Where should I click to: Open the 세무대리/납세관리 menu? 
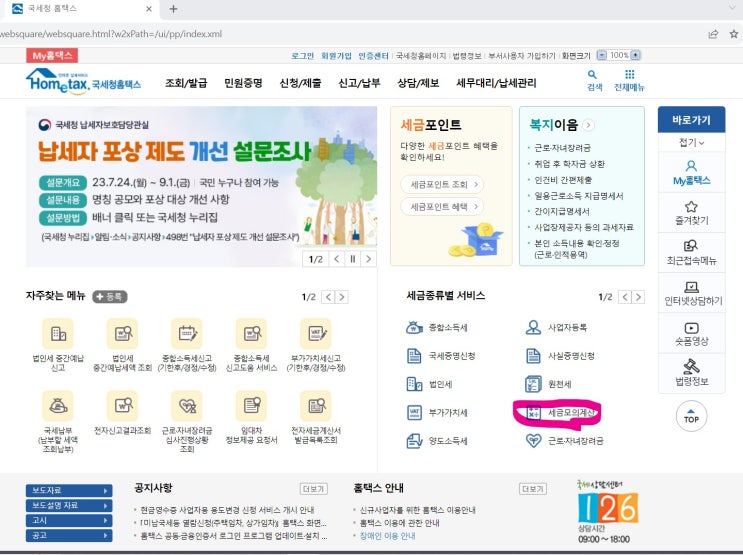[496, 83]
